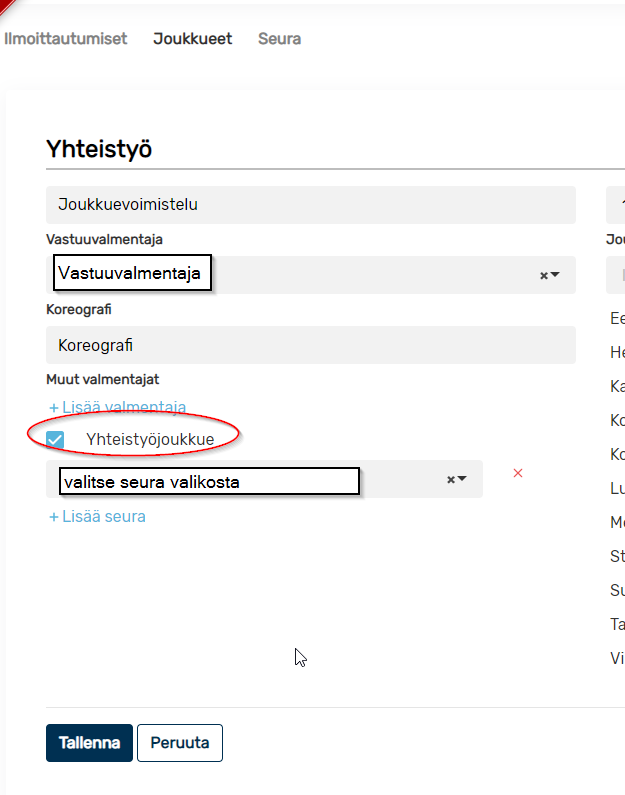Click the Joukkuevoimistelu field

[x=311, y=205]
